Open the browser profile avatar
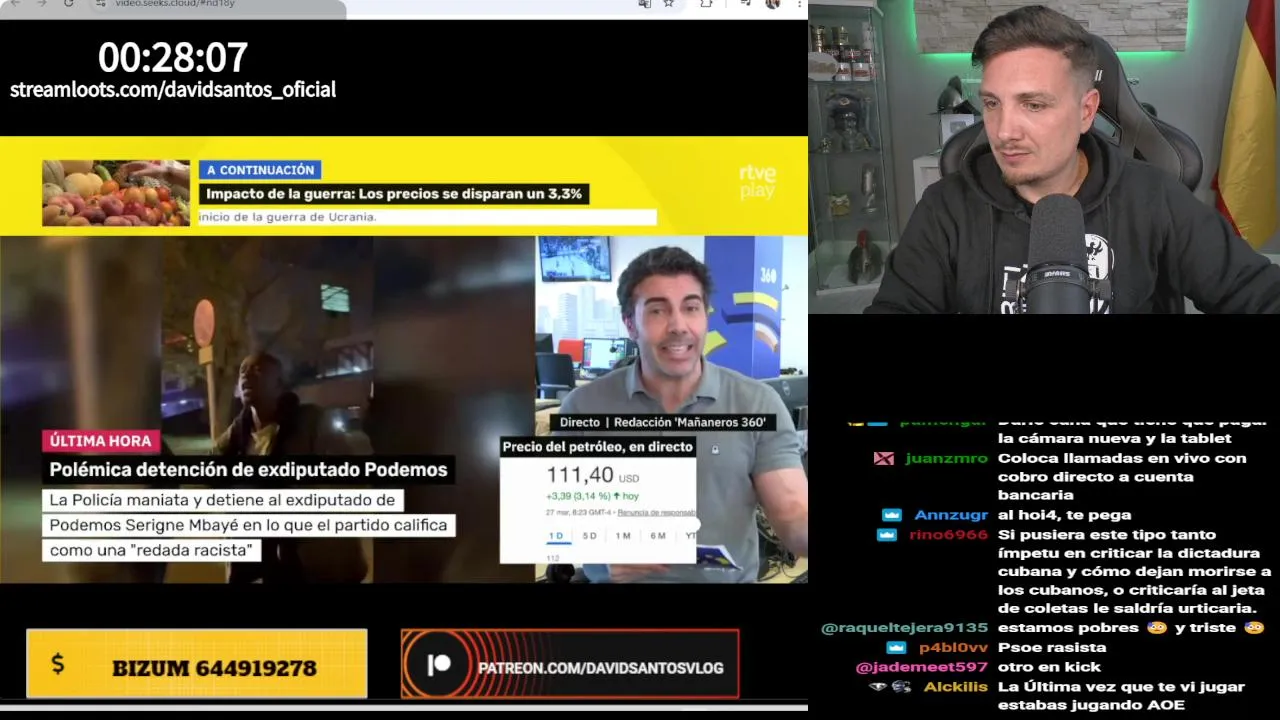1280x720 pixels. (772, 3)
